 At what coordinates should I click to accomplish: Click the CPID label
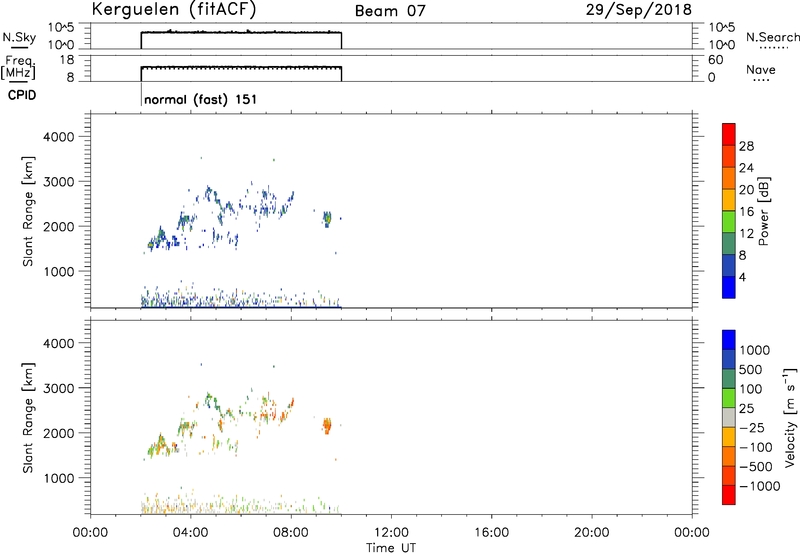(x=22, y=95)
